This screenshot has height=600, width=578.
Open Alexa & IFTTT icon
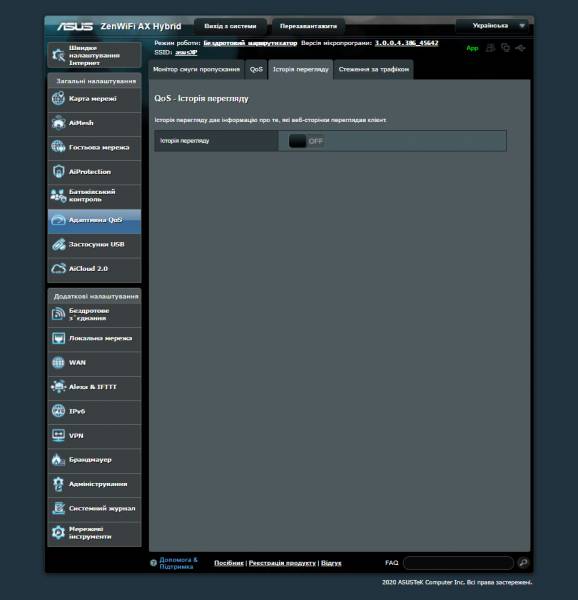point(58,387)
